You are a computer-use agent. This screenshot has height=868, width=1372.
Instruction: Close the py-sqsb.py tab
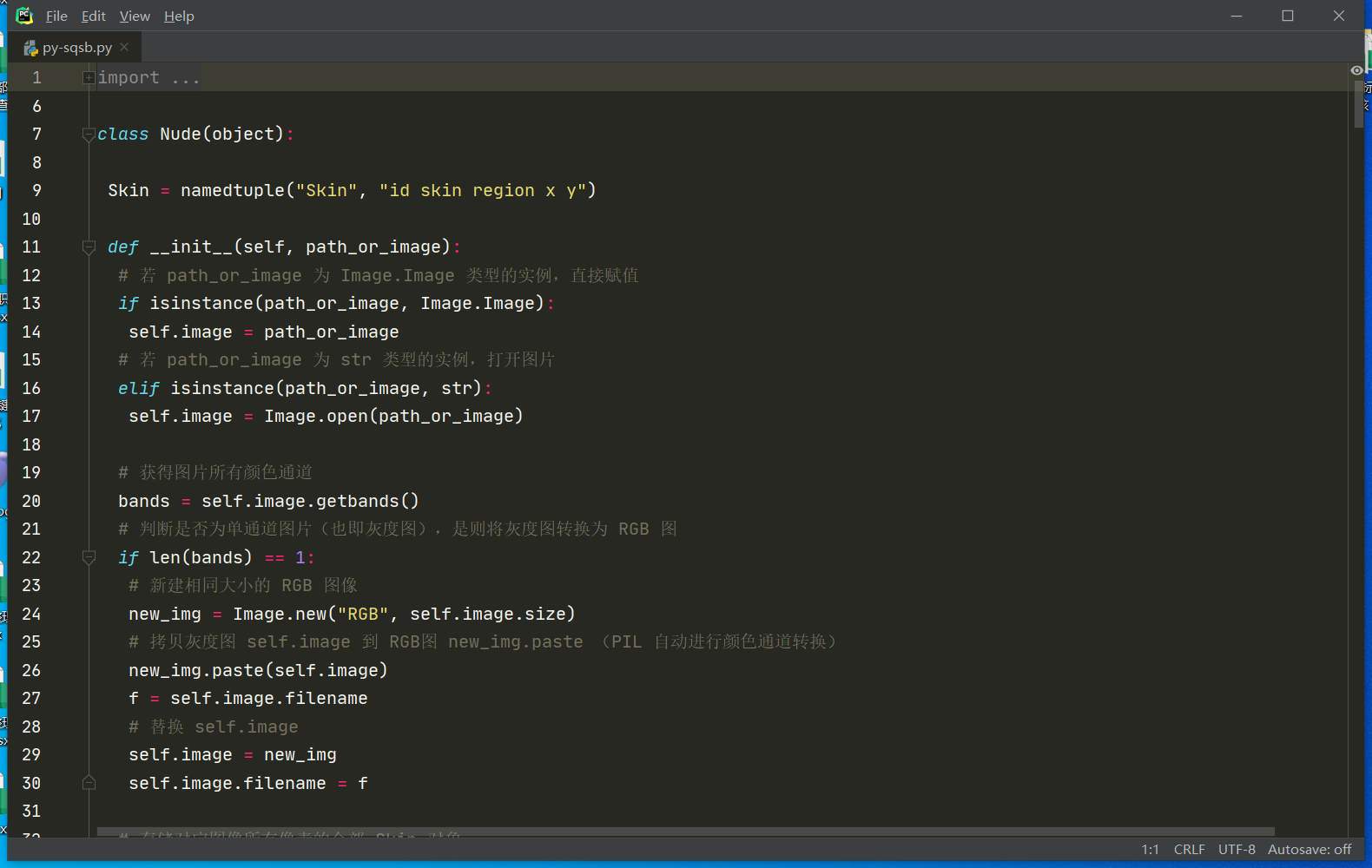124,47
